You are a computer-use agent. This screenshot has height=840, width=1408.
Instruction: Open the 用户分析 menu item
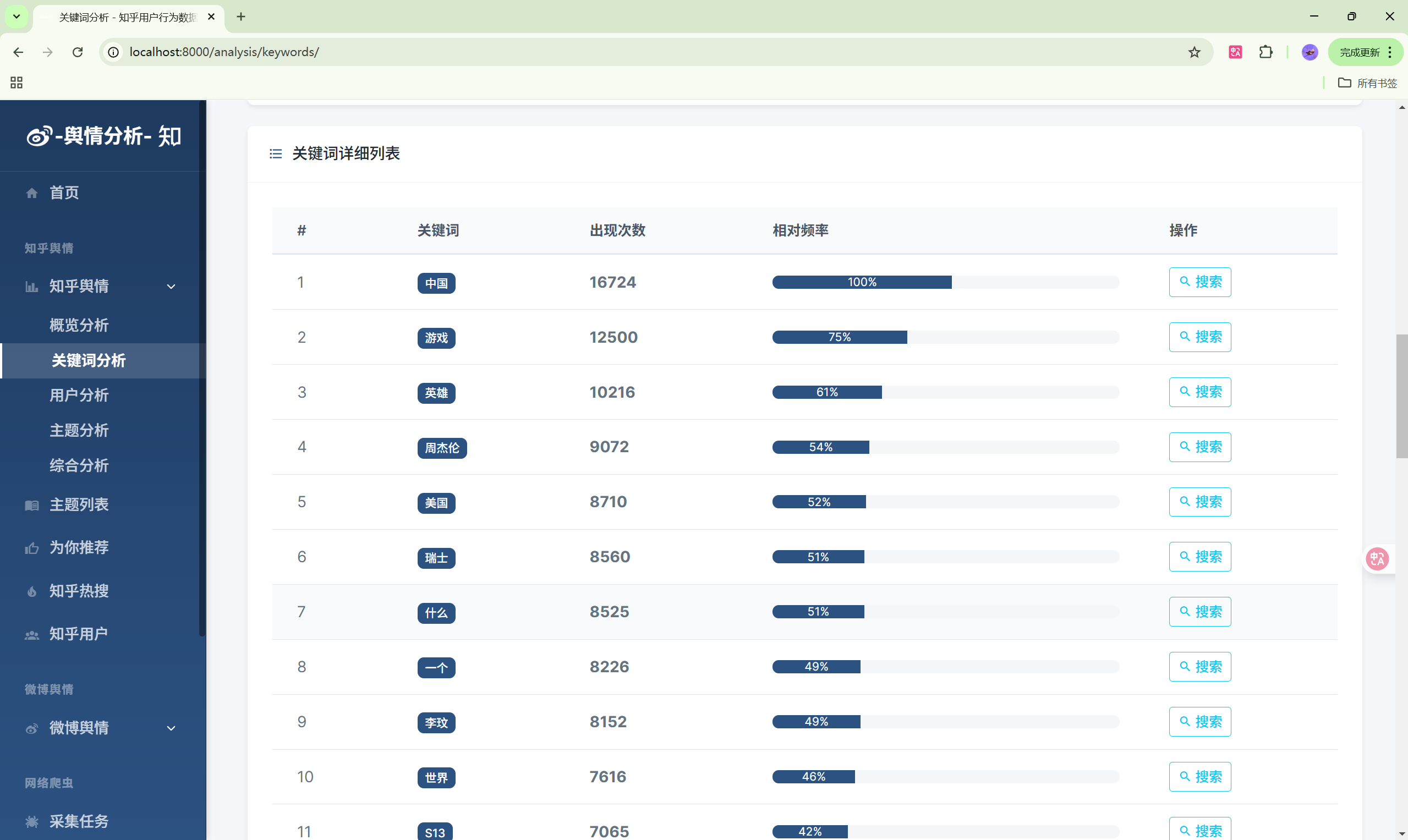pyautogui.click(x=79, y=395)
